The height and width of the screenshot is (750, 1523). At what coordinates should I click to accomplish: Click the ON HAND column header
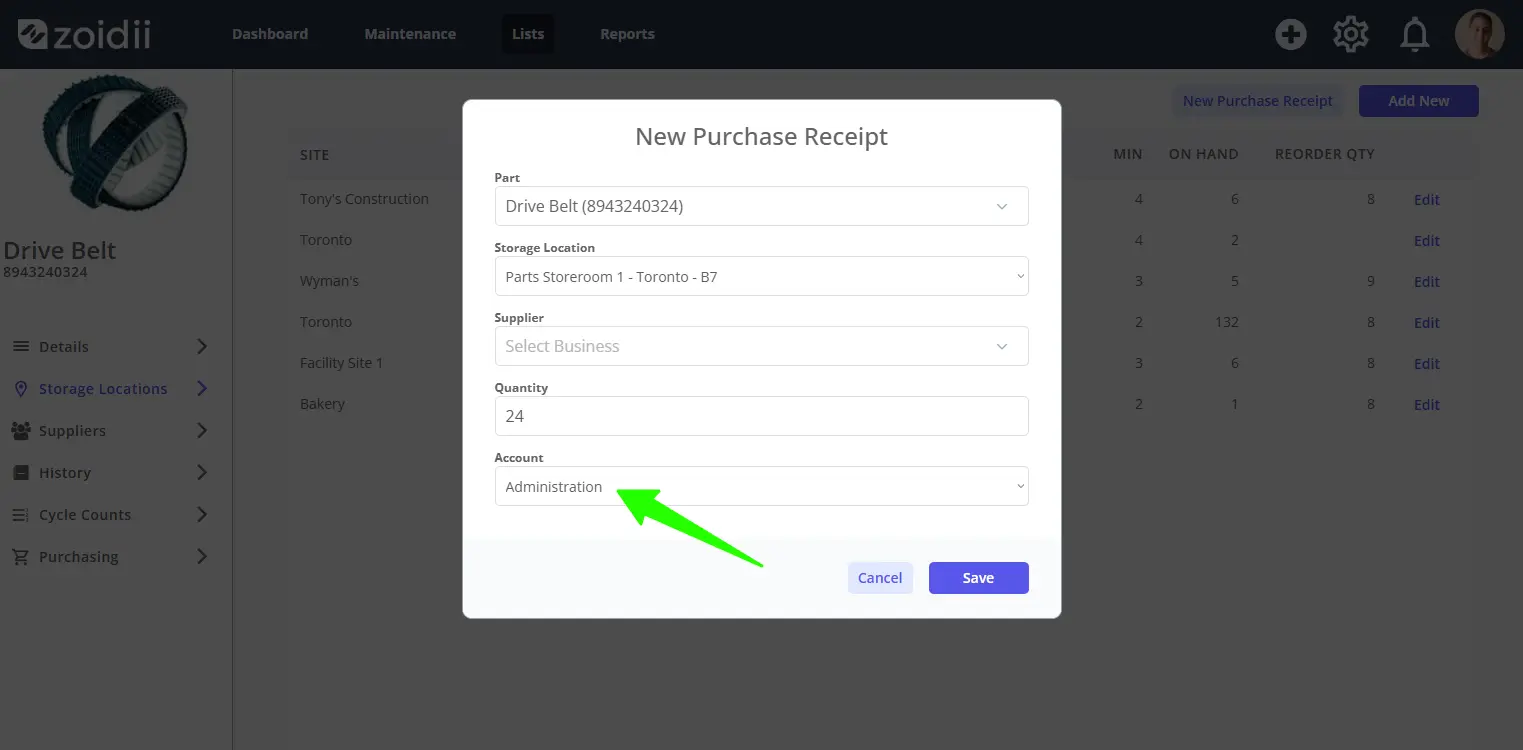(x=1203, y=154)
